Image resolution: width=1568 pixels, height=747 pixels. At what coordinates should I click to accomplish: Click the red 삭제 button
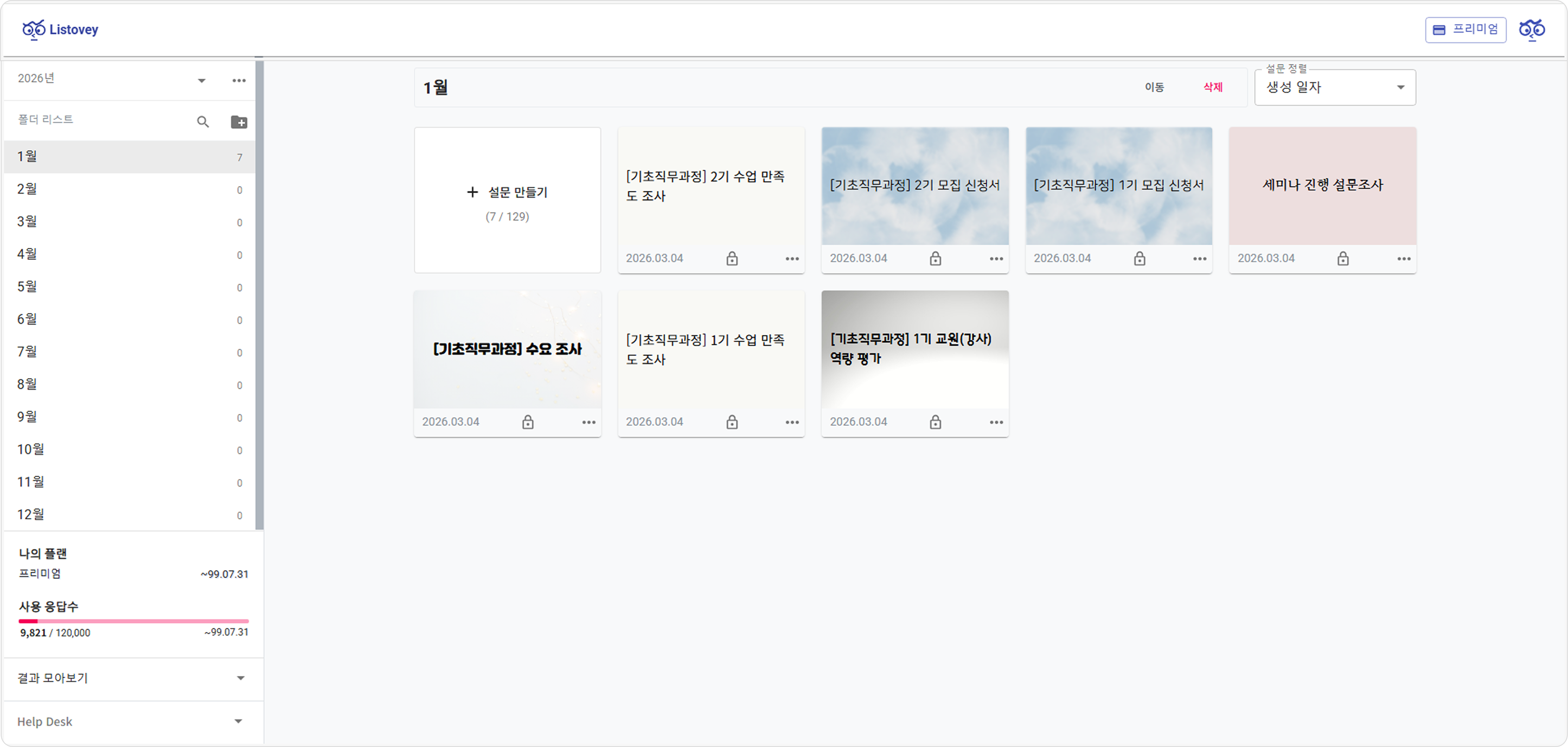pos(1213,87)
